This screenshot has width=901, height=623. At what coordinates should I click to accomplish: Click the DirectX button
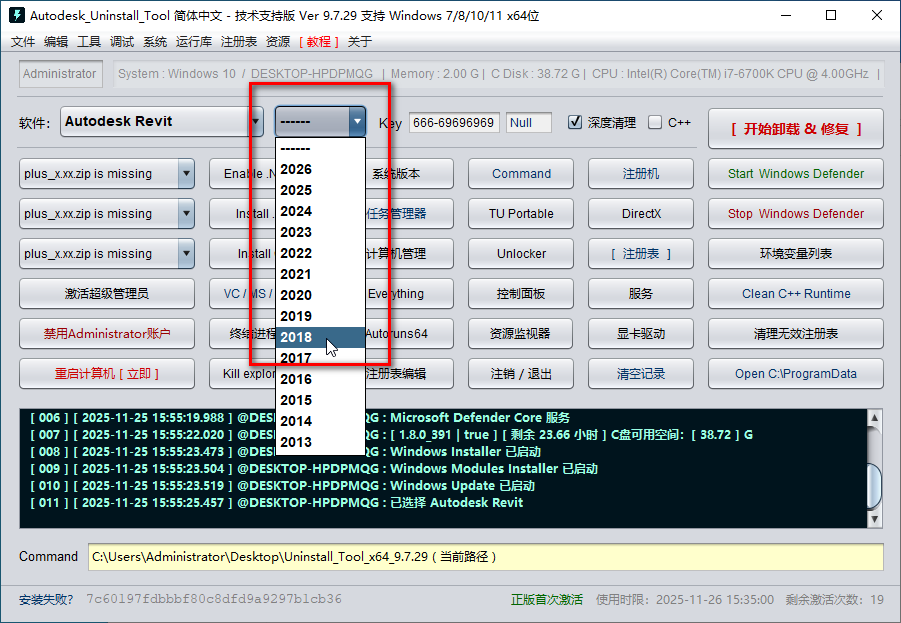click(641, 214)
